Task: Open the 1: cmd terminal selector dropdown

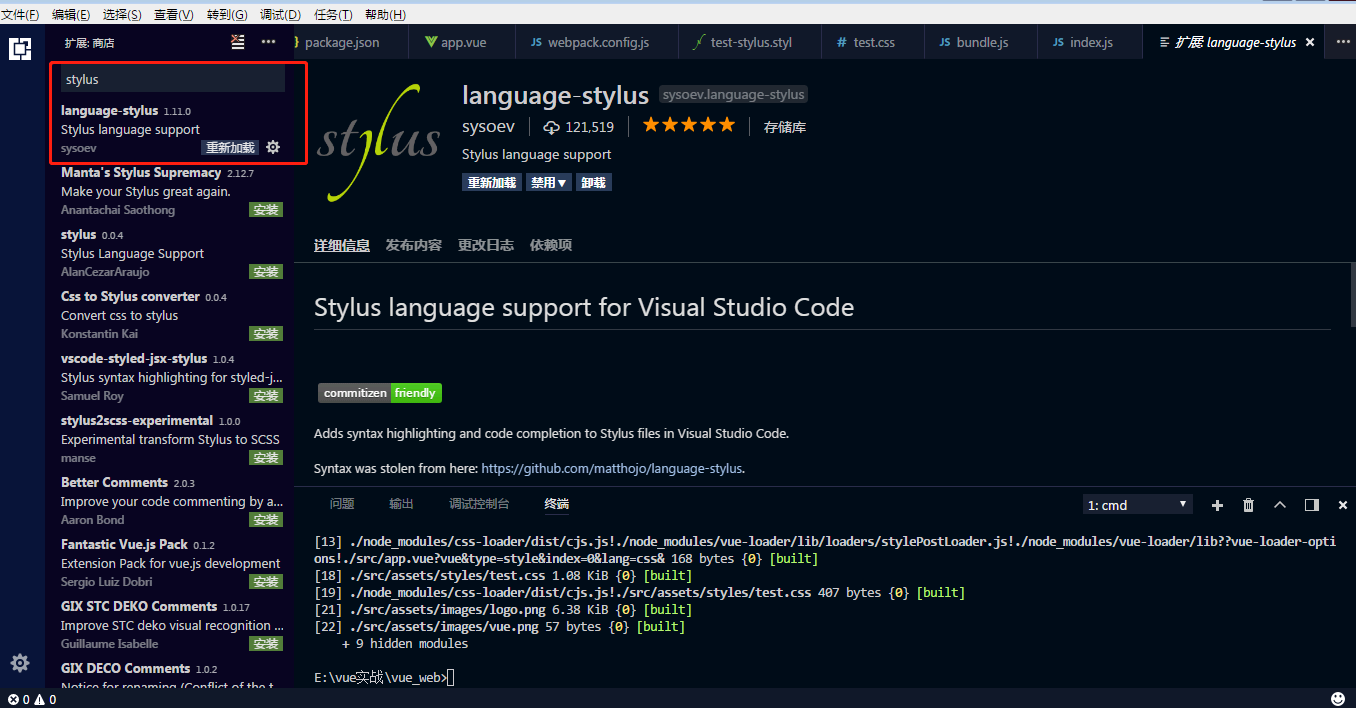Action: click(1137, 504)
